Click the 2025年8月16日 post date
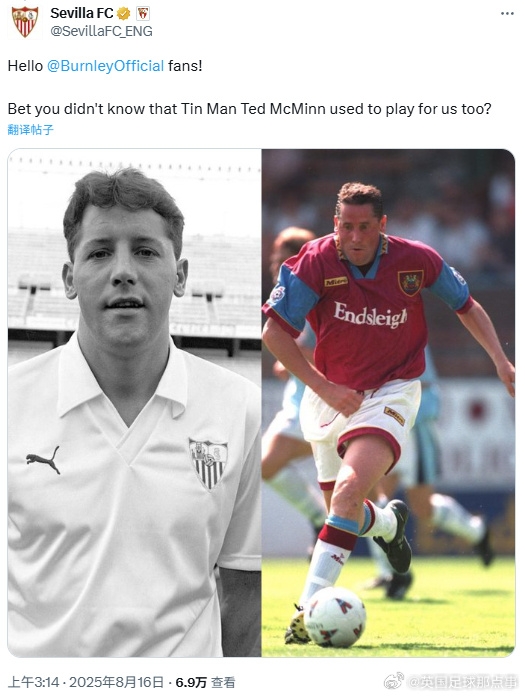525x697 pixels. pos(116,682)
